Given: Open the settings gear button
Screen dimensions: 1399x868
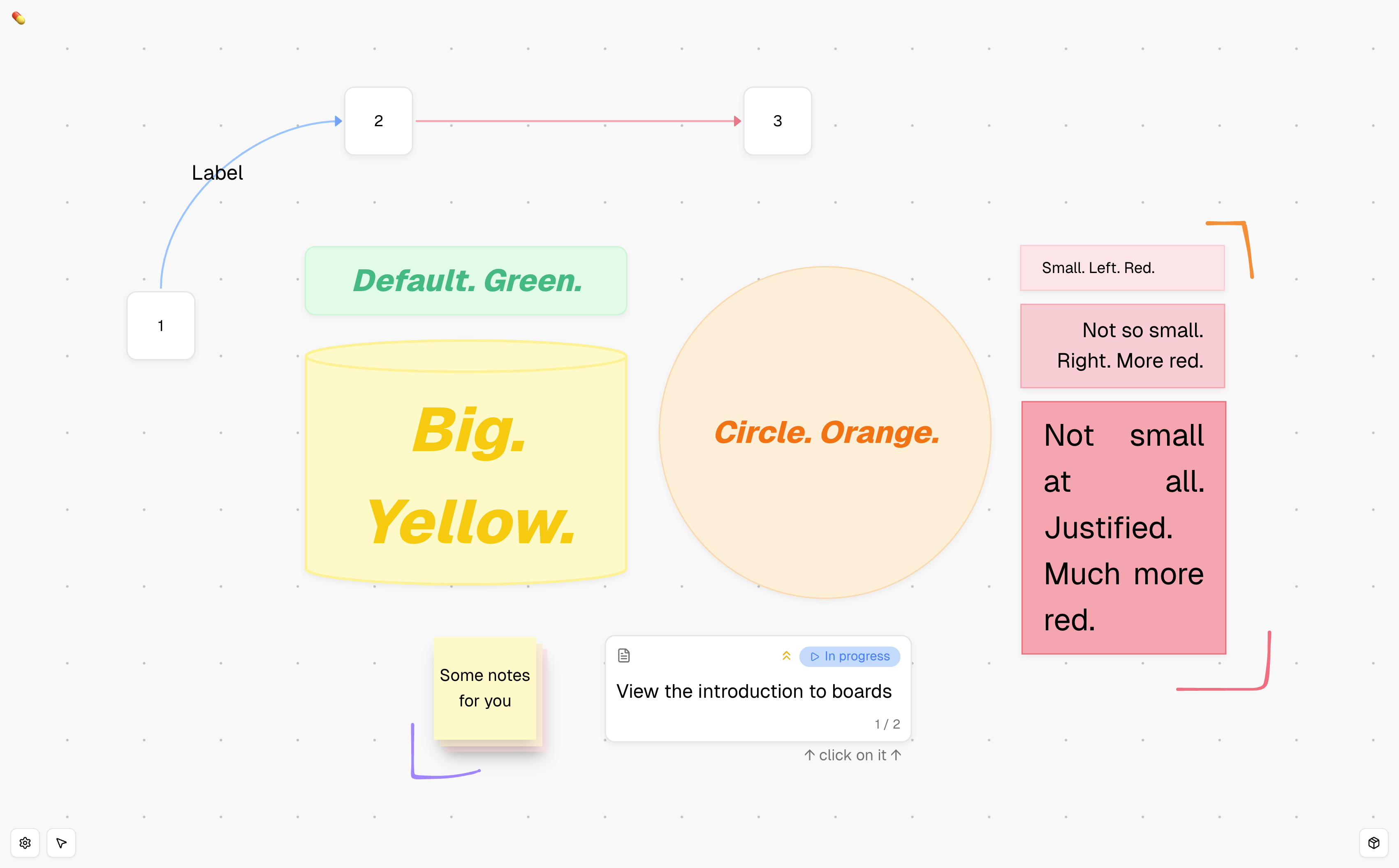Looking at the screenshot, I should 25,843.
